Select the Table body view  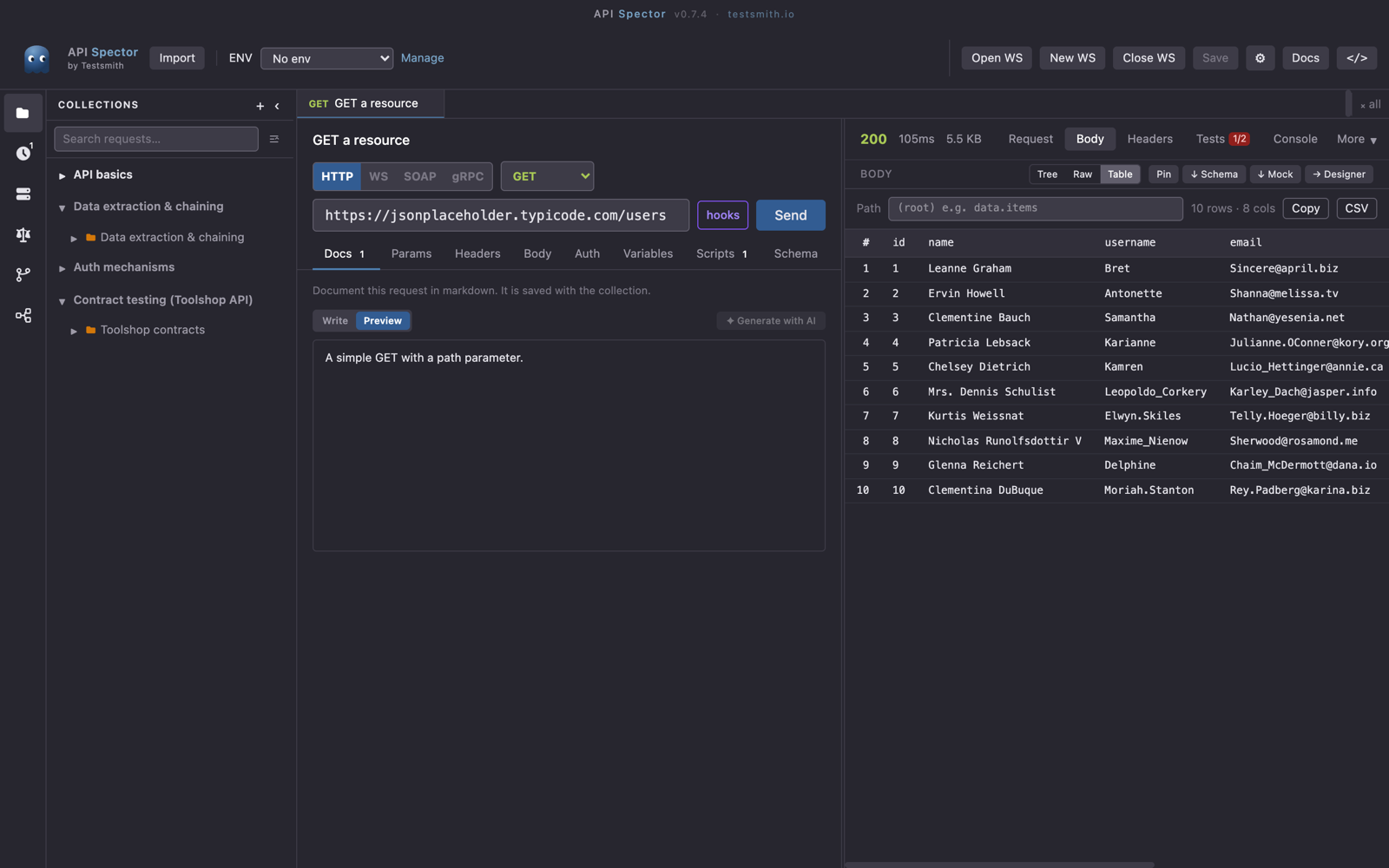(x=1120, y=174)
